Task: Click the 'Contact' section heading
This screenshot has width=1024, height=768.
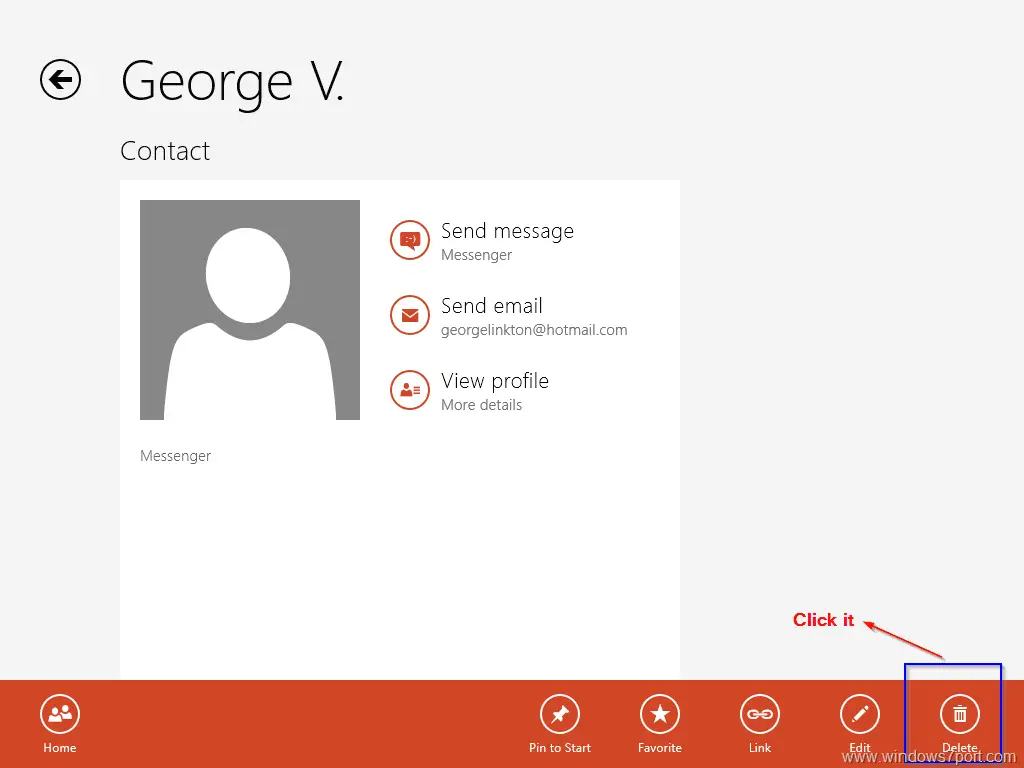Action: pyautogui.click(x=165, y=151)
